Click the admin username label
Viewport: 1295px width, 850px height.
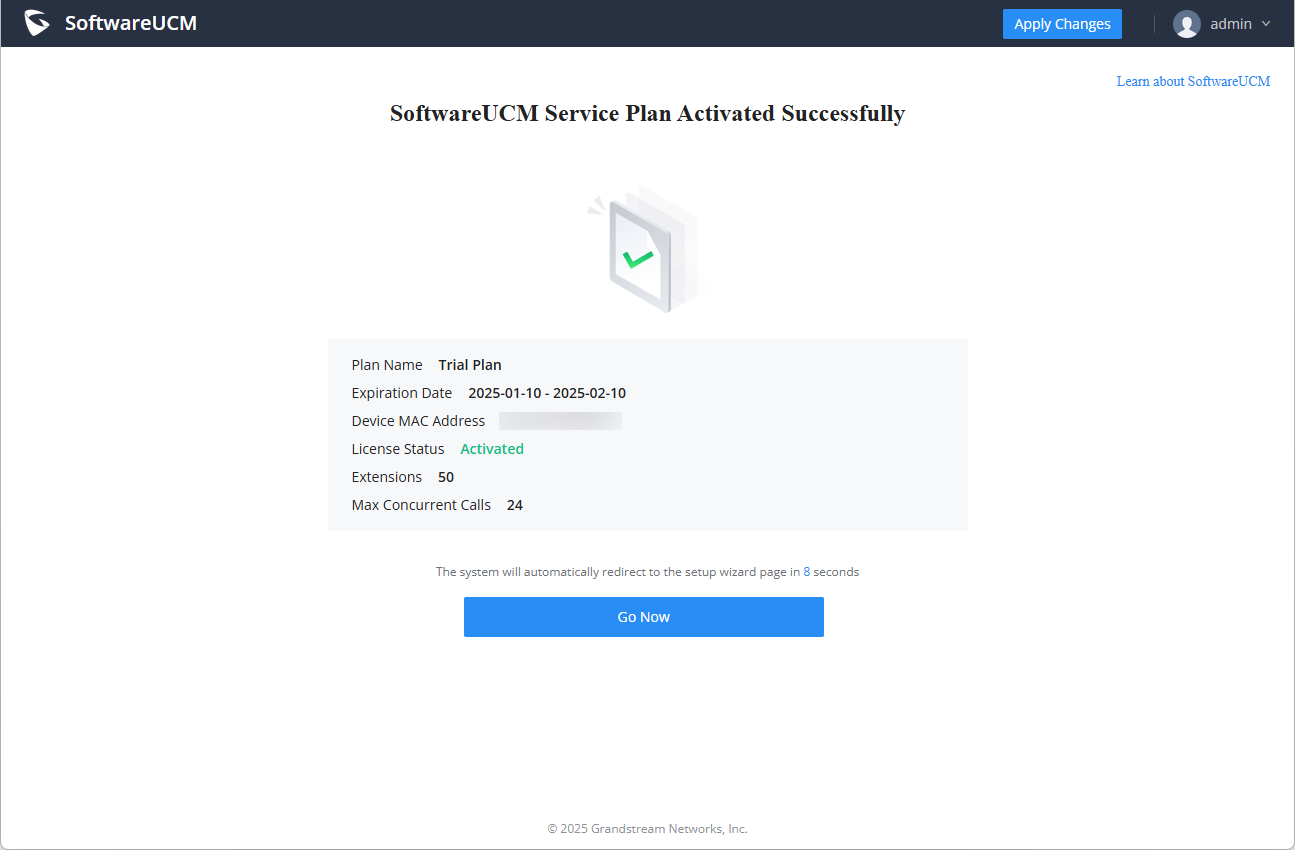[x=1231, y=24]
